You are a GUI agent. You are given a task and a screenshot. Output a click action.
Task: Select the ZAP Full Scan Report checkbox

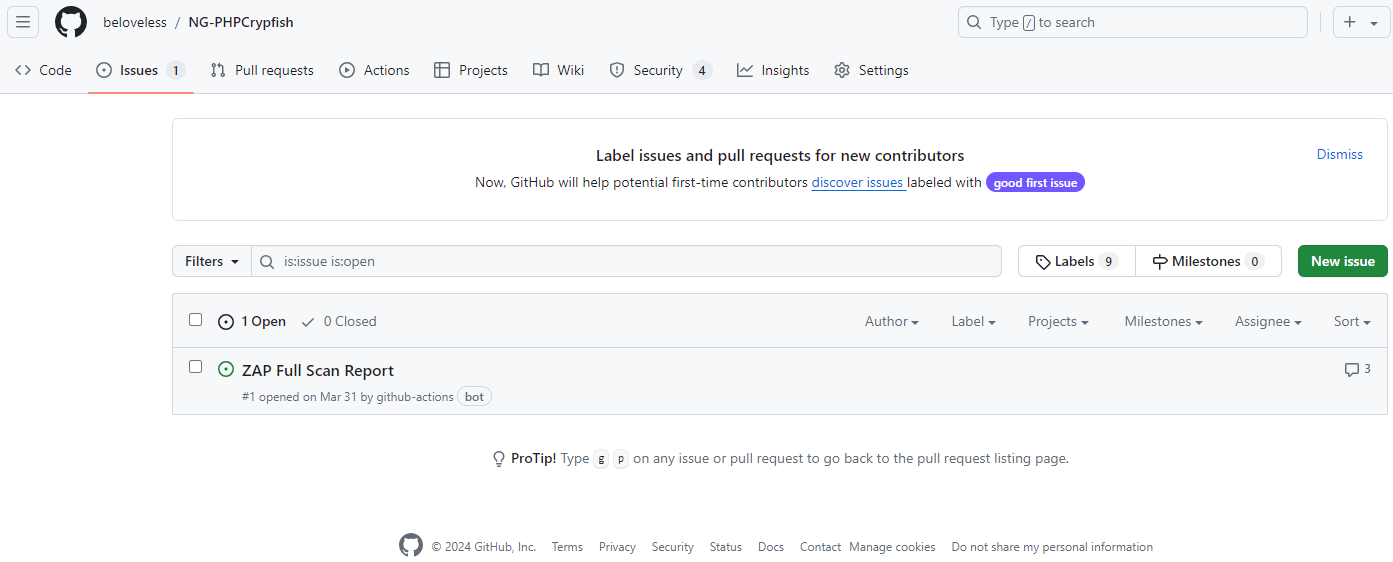coord(196,367)
